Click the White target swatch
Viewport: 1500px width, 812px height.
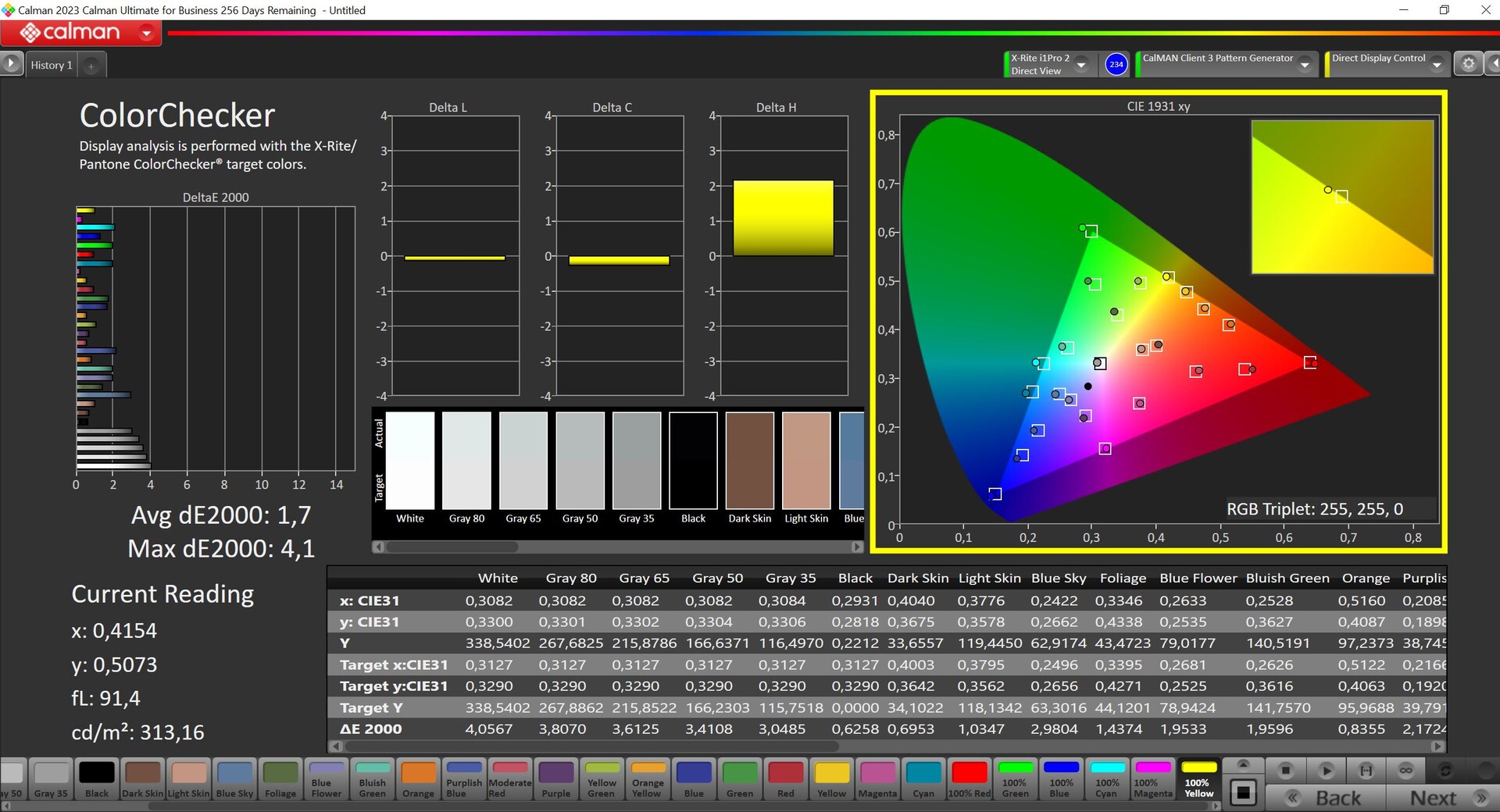(410, 484)
